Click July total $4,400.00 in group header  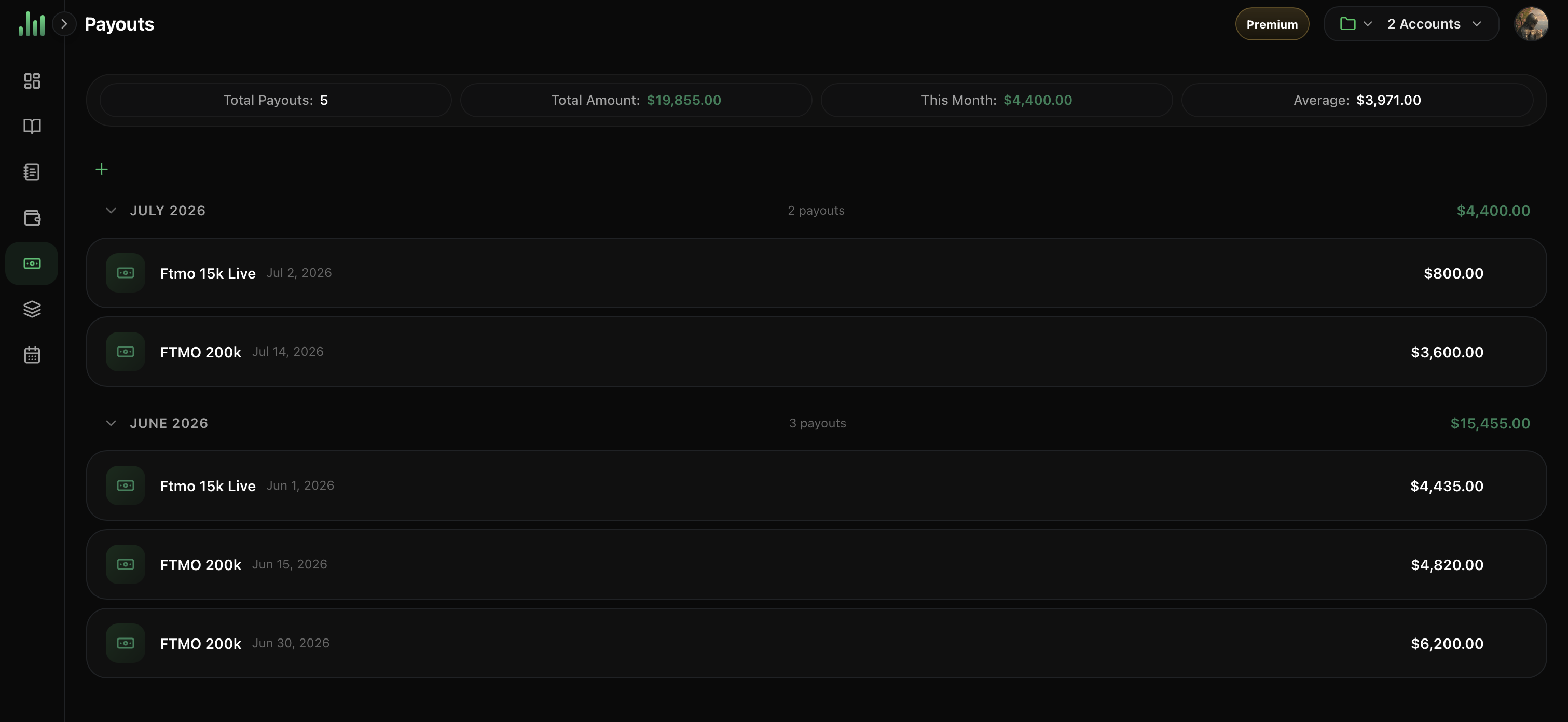click(x=1493, y=211)
